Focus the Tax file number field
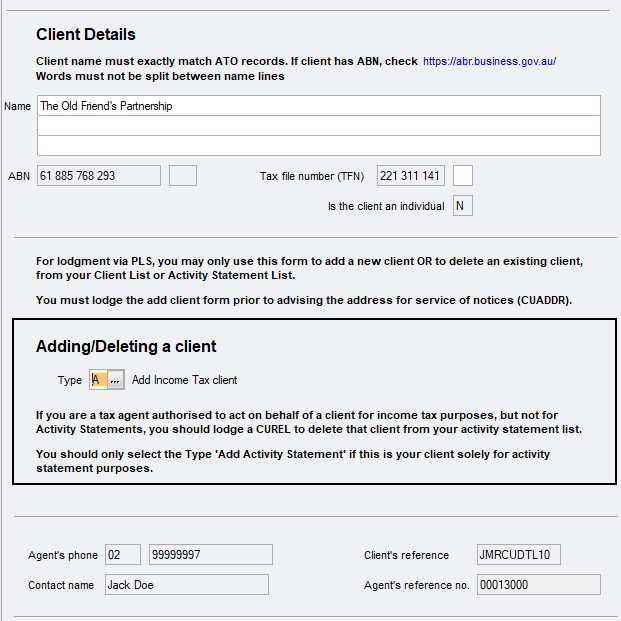Image resolution: width=621 pixels, height=621 pixels. 410,176
